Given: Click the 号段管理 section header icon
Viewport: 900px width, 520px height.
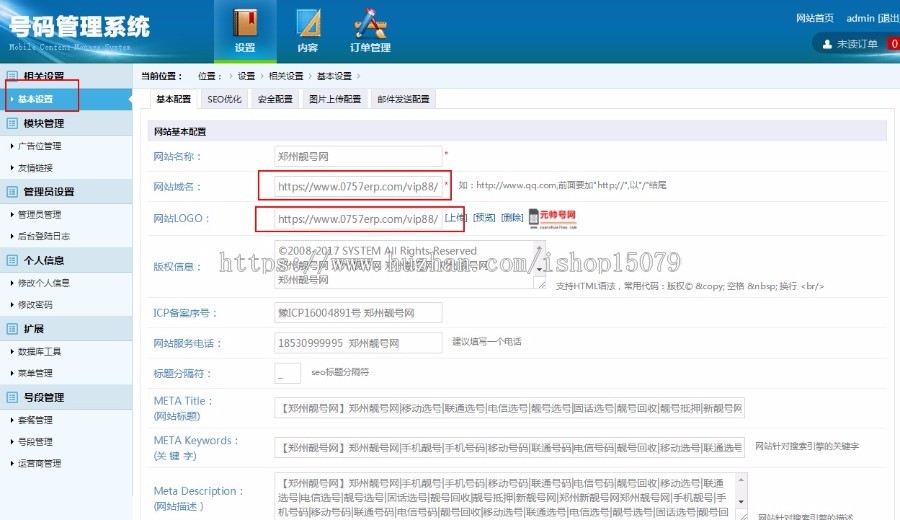Looking at the screenshot, I should point(12,397).
